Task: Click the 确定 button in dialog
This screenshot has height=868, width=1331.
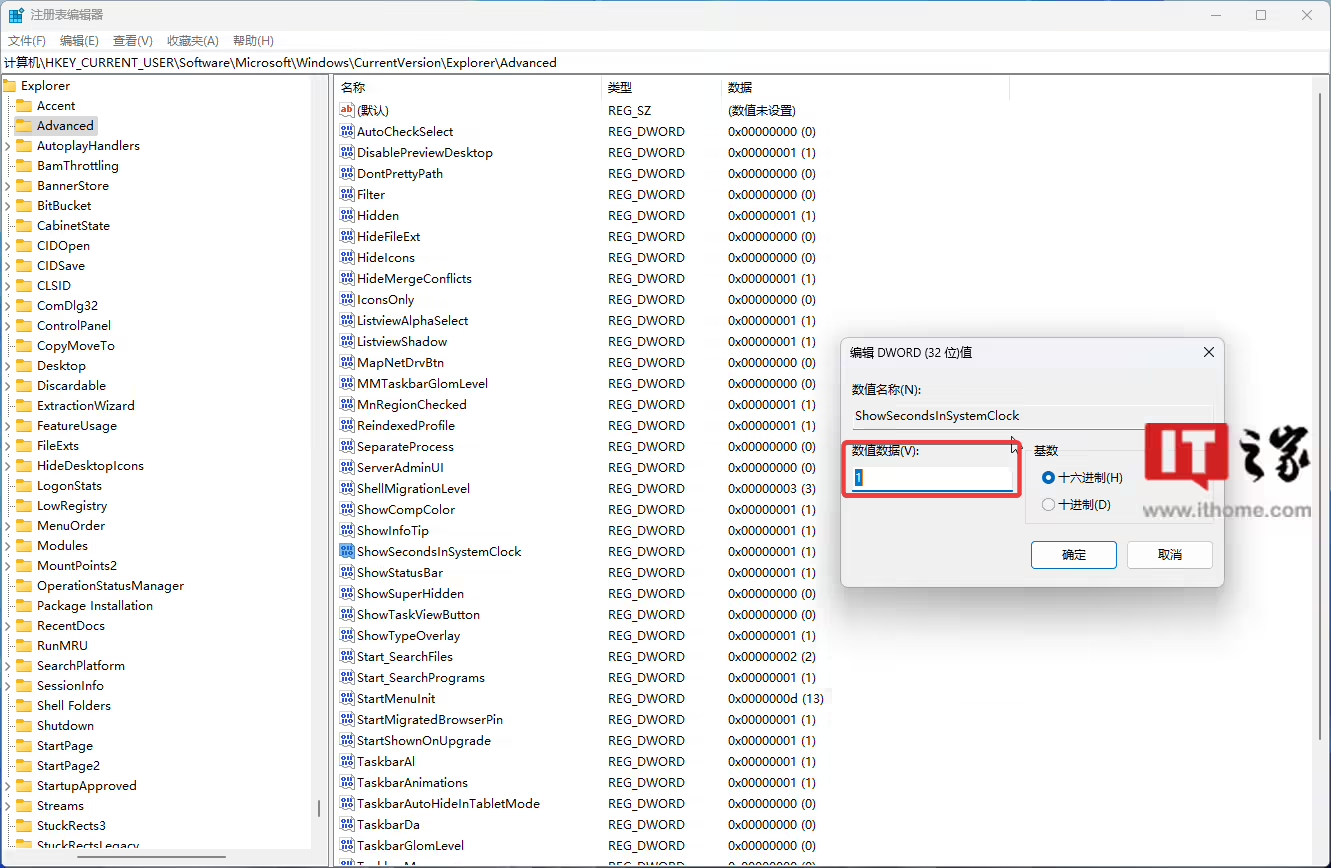Action: (1073, 555)
